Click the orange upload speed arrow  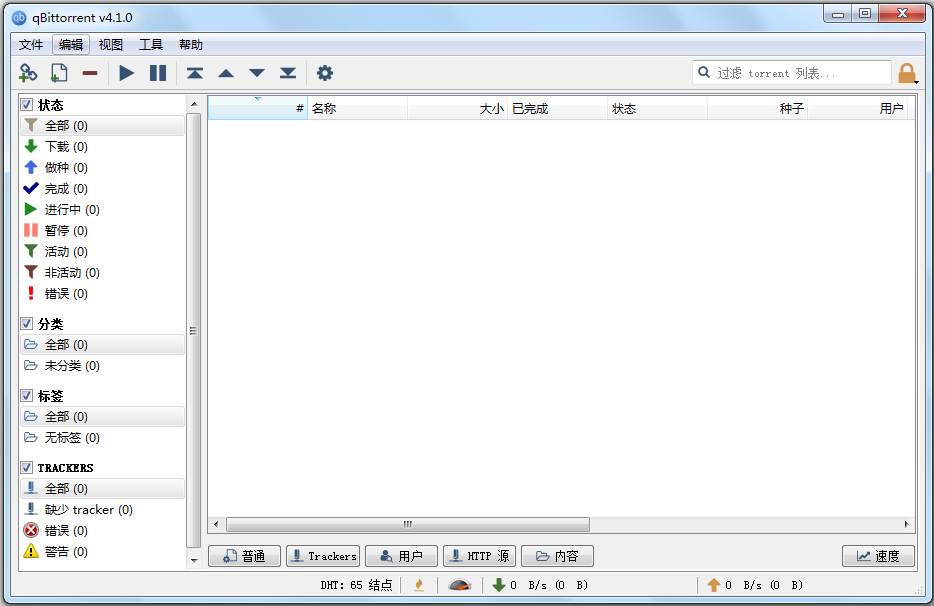click(x=714, y=585)
